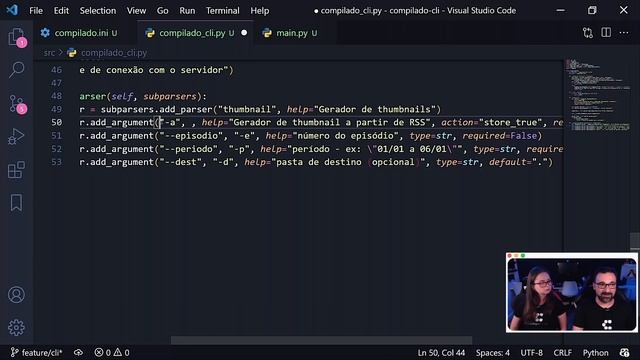Click the "--dest" argument string
Viewport: 640px width, 360px height.
pos(183,162)
